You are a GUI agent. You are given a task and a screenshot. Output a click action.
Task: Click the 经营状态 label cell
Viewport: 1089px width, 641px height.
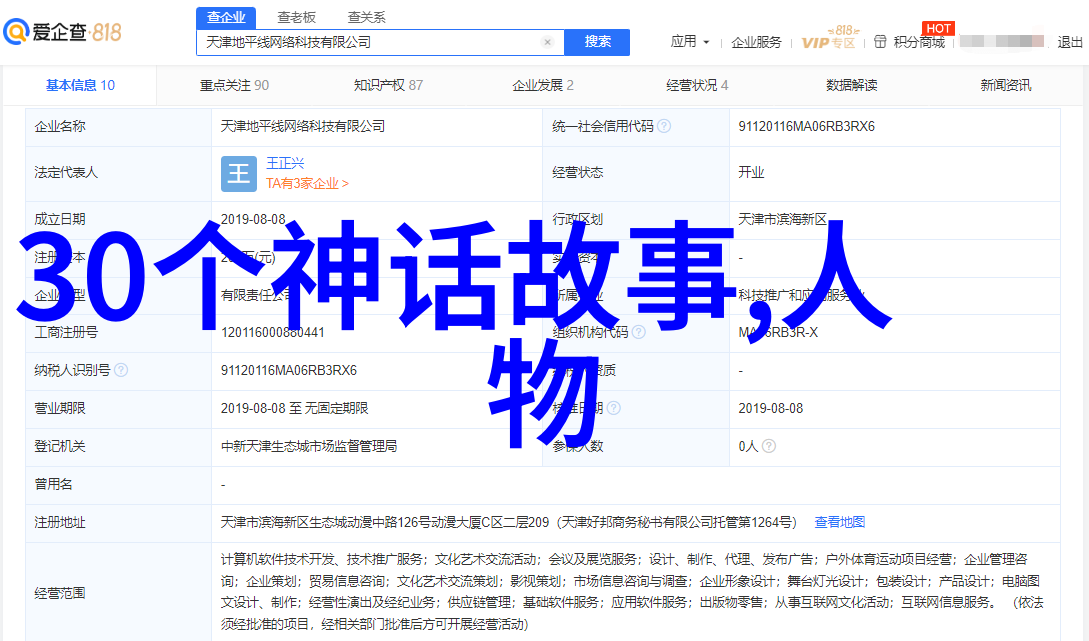[x=635, y=174]
